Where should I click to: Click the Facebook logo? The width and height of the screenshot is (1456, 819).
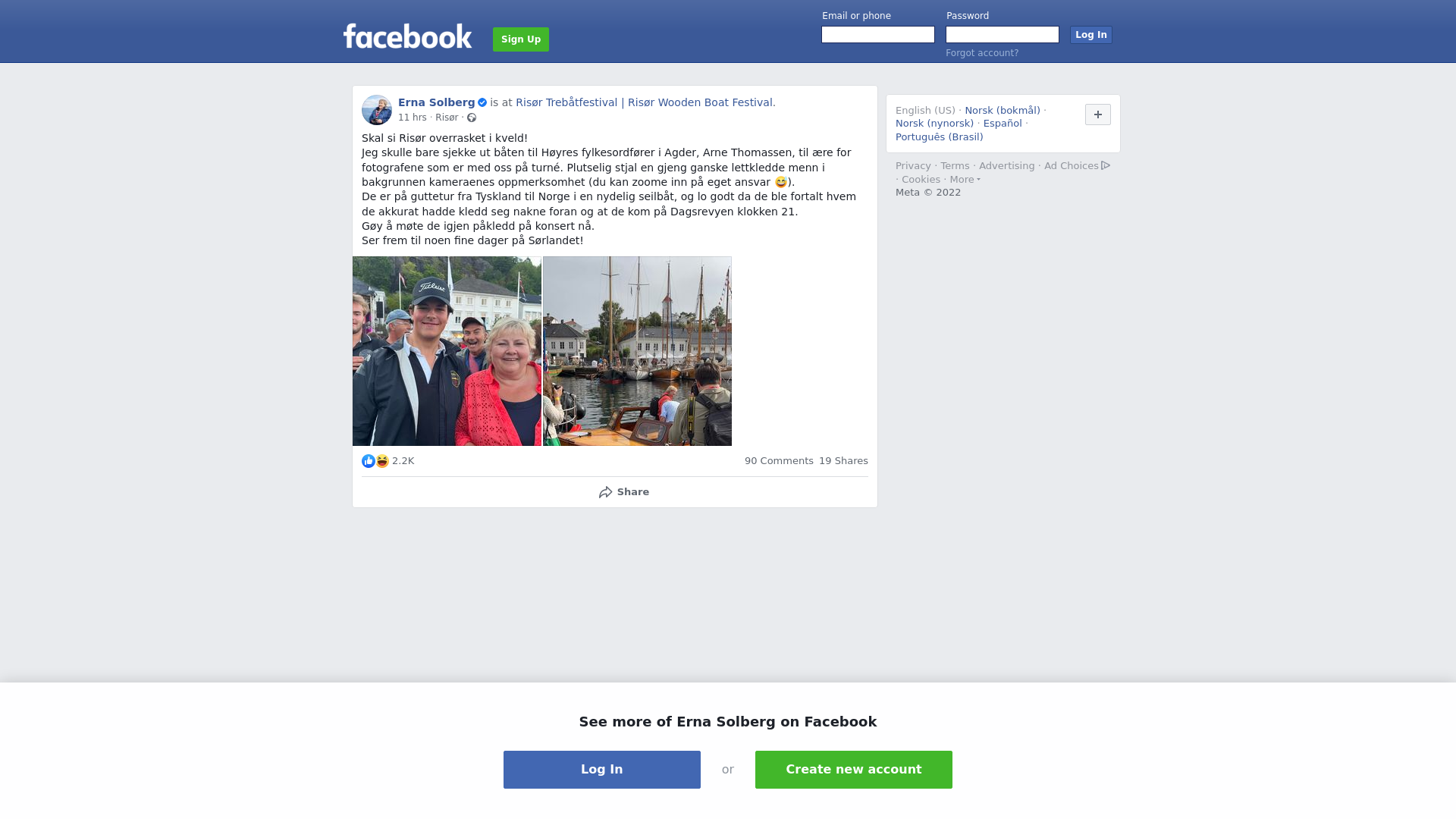click(407, 36)
